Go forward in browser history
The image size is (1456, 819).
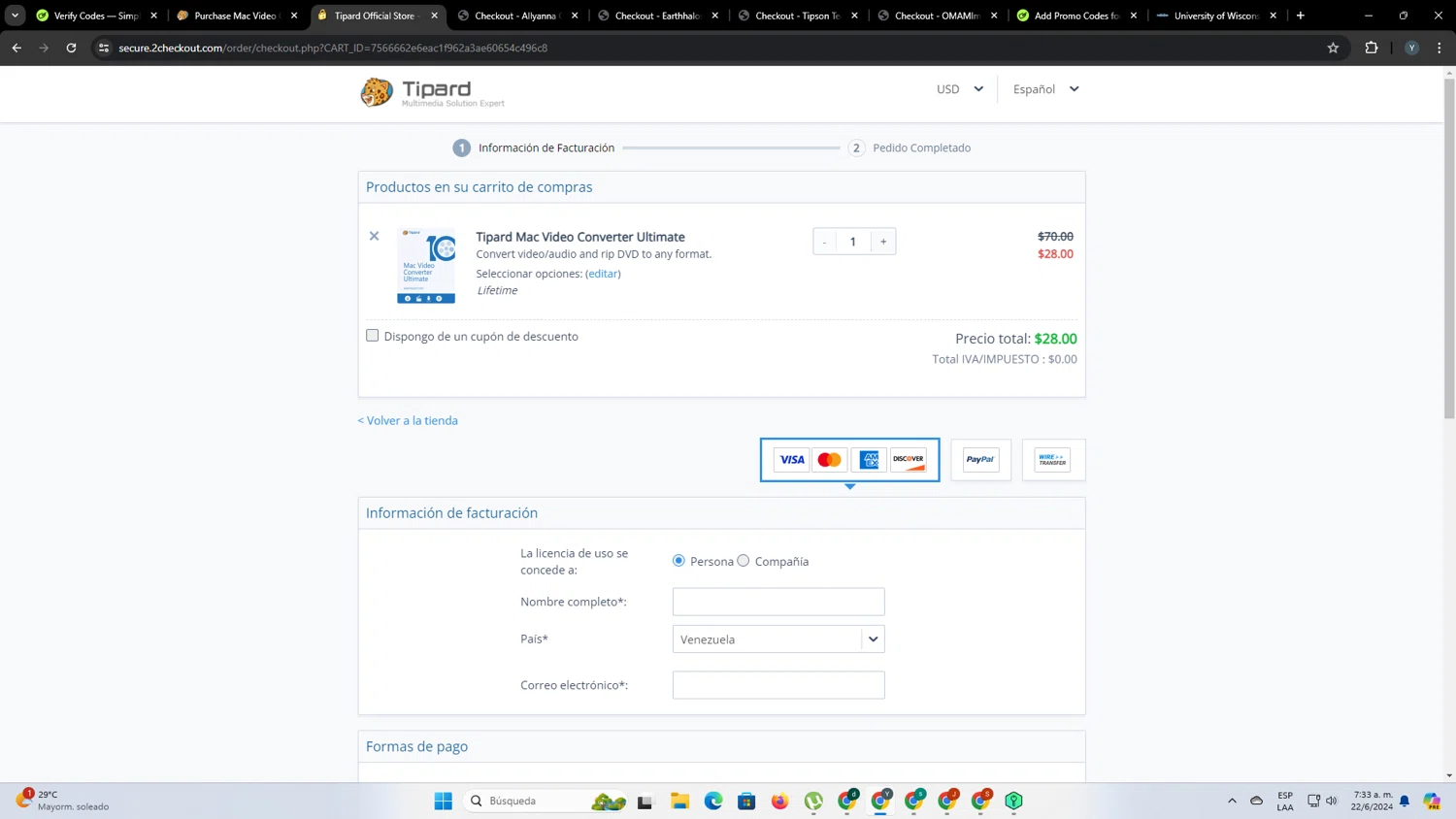coord(44,48)
